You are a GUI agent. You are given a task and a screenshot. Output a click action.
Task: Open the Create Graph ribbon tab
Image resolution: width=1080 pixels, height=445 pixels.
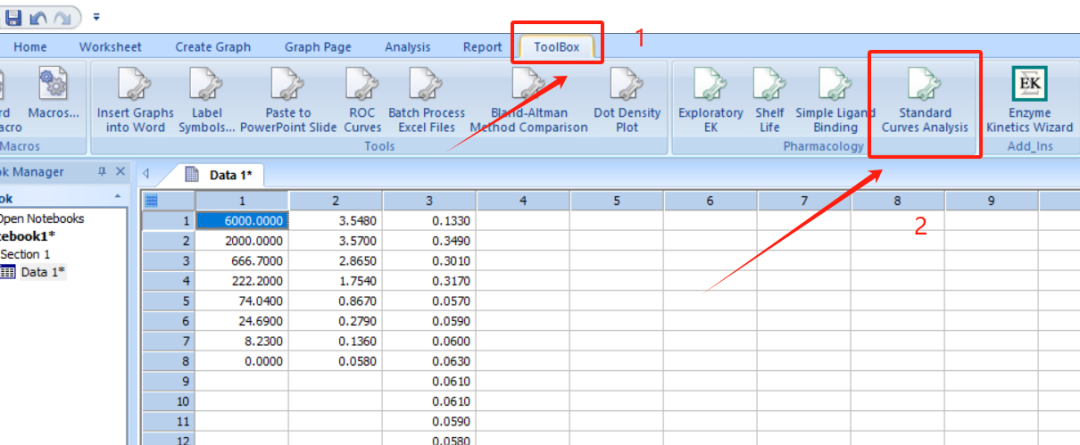point(213,47)
